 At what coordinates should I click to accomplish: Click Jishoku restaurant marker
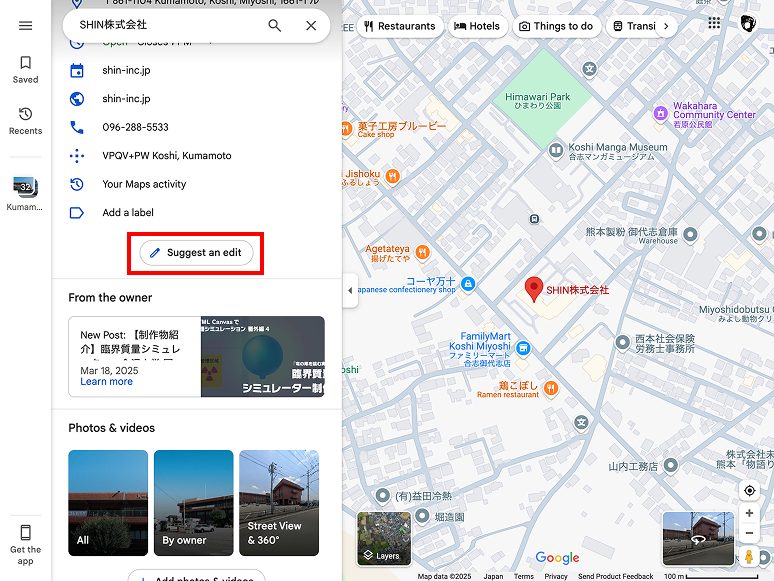click(392, 176)
